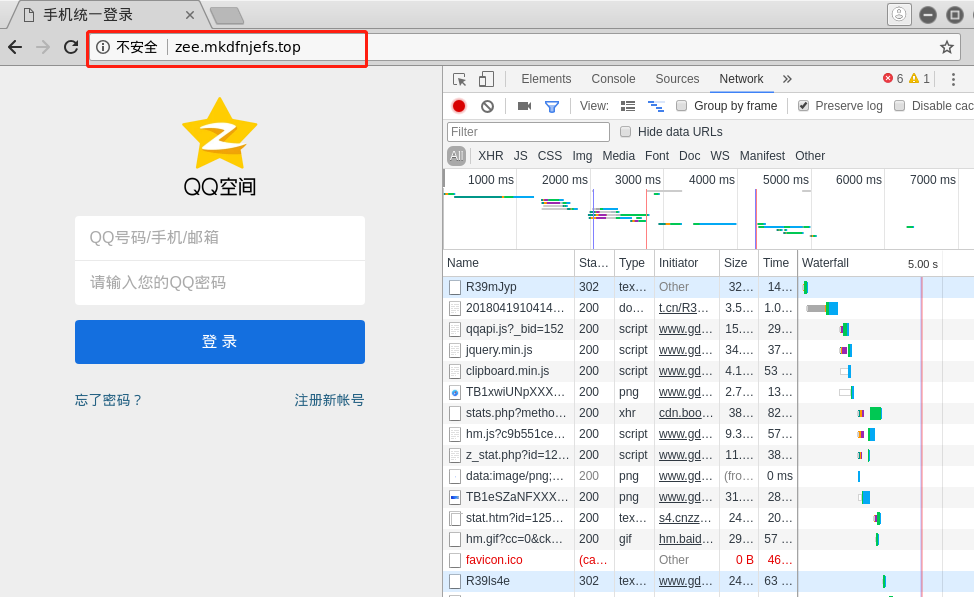The image size is (974, 597).
Task: Click the address bar URL zee.mkdfnjefs.top
Action: (238, 47)
